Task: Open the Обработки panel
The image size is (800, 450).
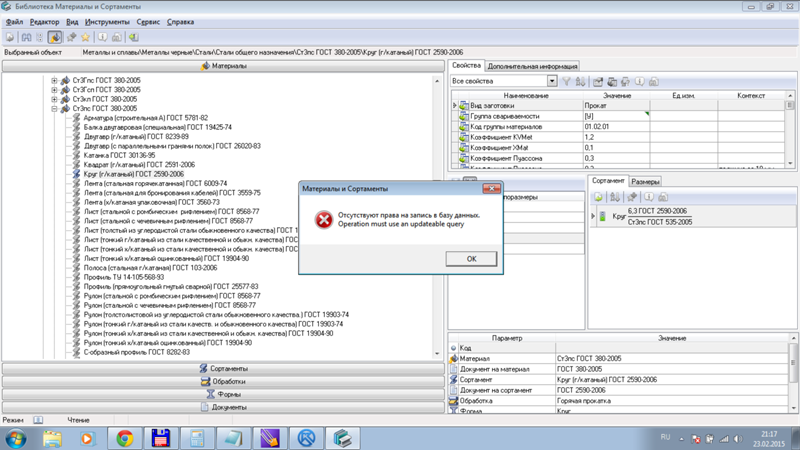Action: tap(223, 381)
